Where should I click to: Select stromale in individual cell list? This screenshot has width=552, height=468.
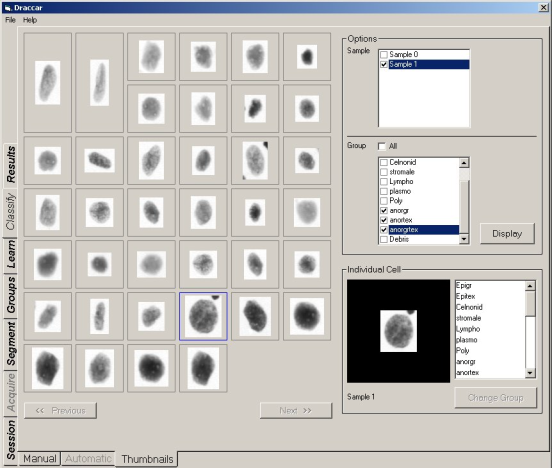click(x=469, y=318)
